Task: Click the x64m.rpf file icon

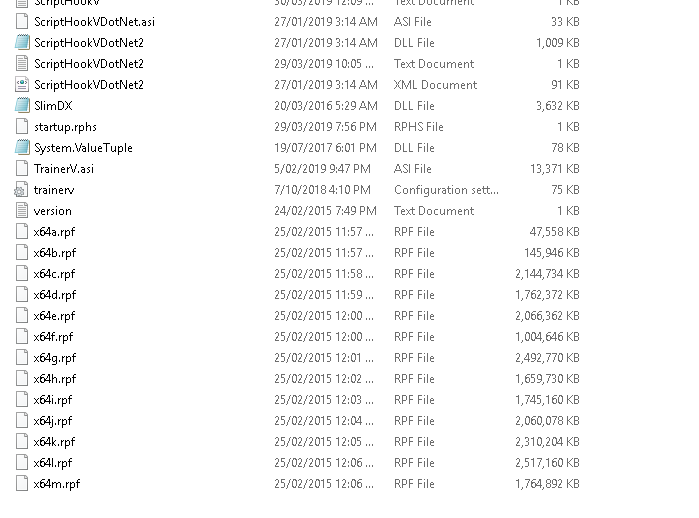Action: coord(22,484)
